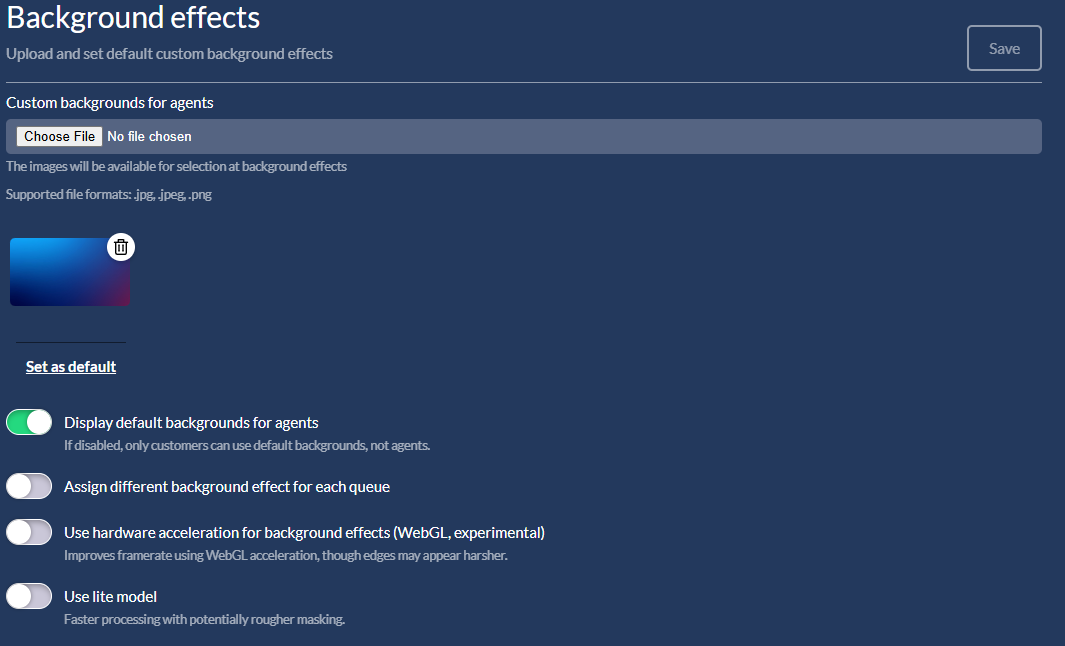Click the 'Improves framerate using WebGL acceleration' description
Screen dimensions: 1065x646
tap(285, 555)
